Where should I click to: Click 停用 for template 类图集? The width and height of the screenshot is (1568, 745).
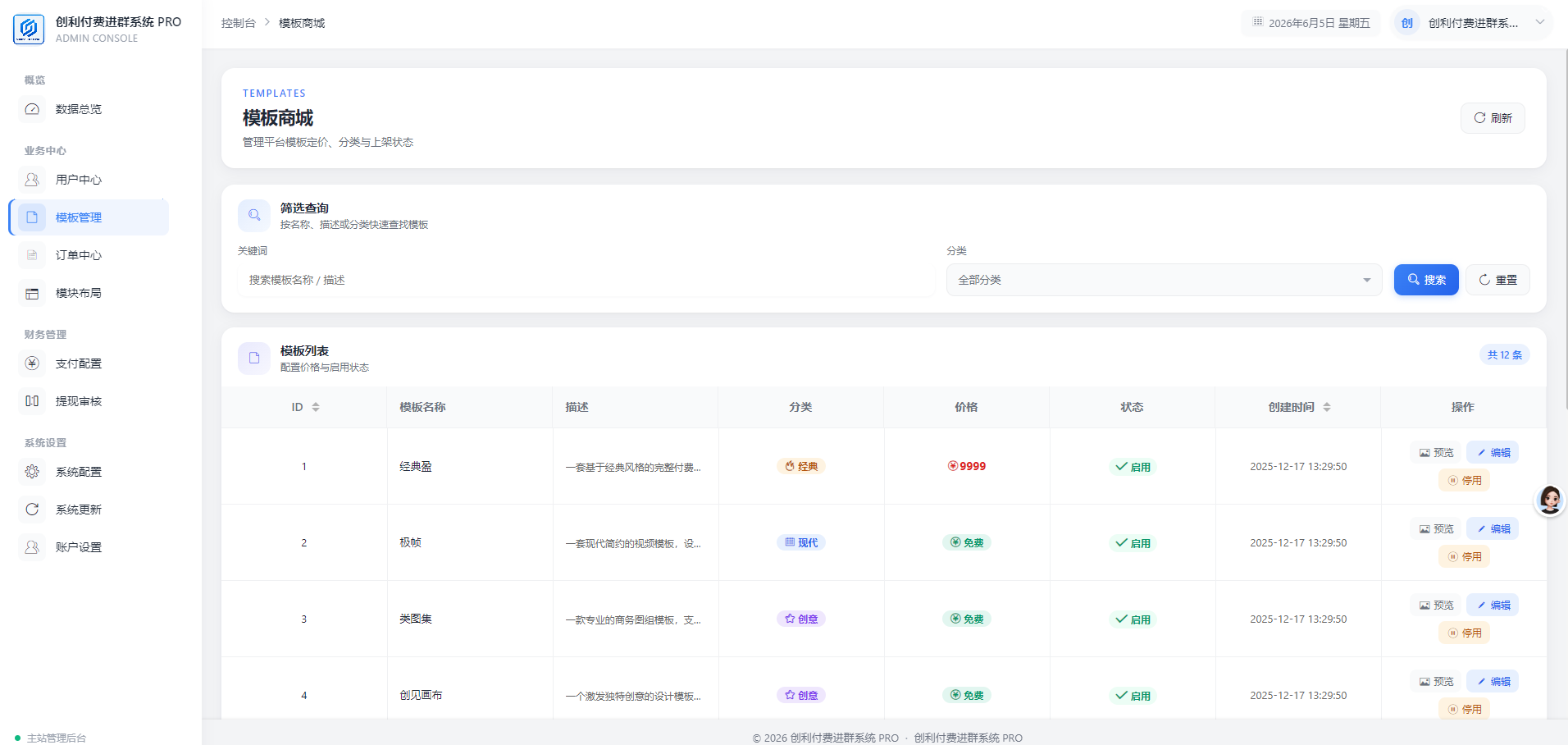pyautogui.click(x=1464, y=633)
